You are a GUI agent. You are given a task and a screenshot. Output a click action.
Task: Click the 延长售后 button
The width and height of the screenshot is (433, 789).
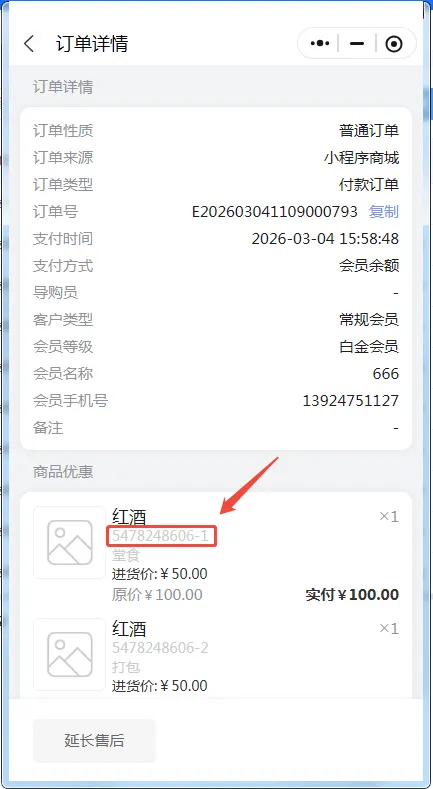coord(95,741)
